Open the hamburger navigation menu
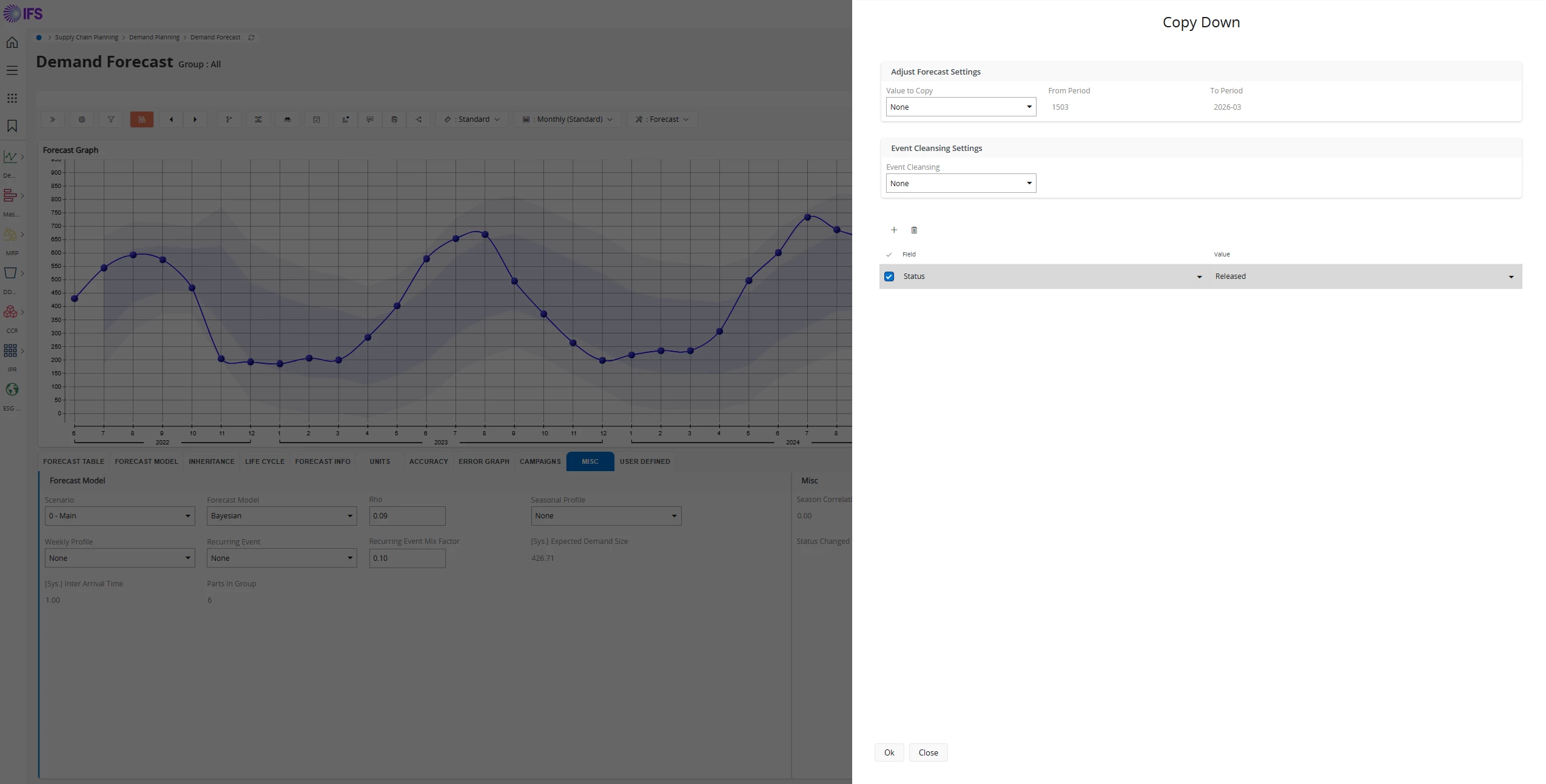Viewport: 1546px width, 784px height. 12,70
